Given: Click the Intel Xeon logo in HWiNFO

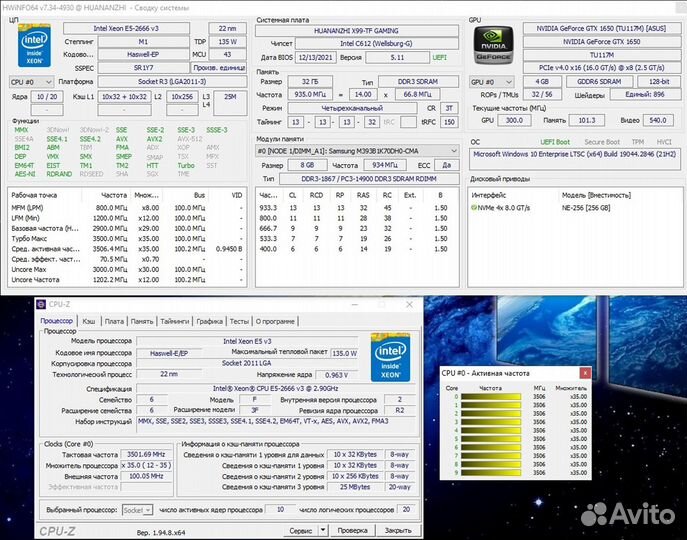Looking at the screenshot, I should 34,46.
